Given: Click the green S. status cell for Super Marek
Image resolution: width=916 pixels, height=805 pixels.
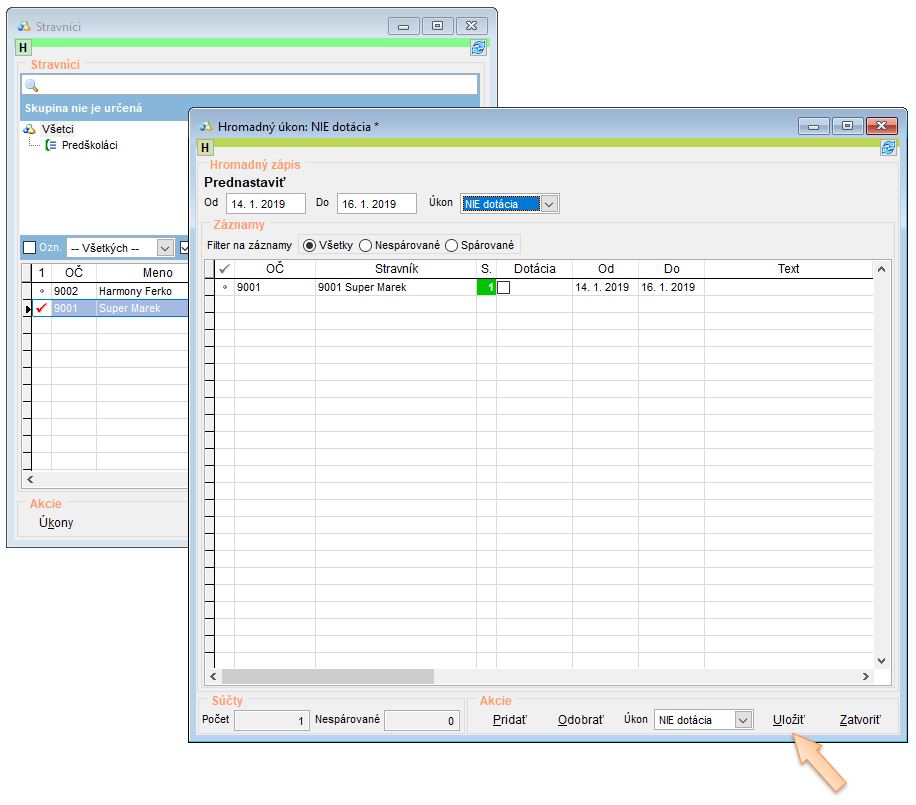Looking at the screenshot, I should pos(486,287).
